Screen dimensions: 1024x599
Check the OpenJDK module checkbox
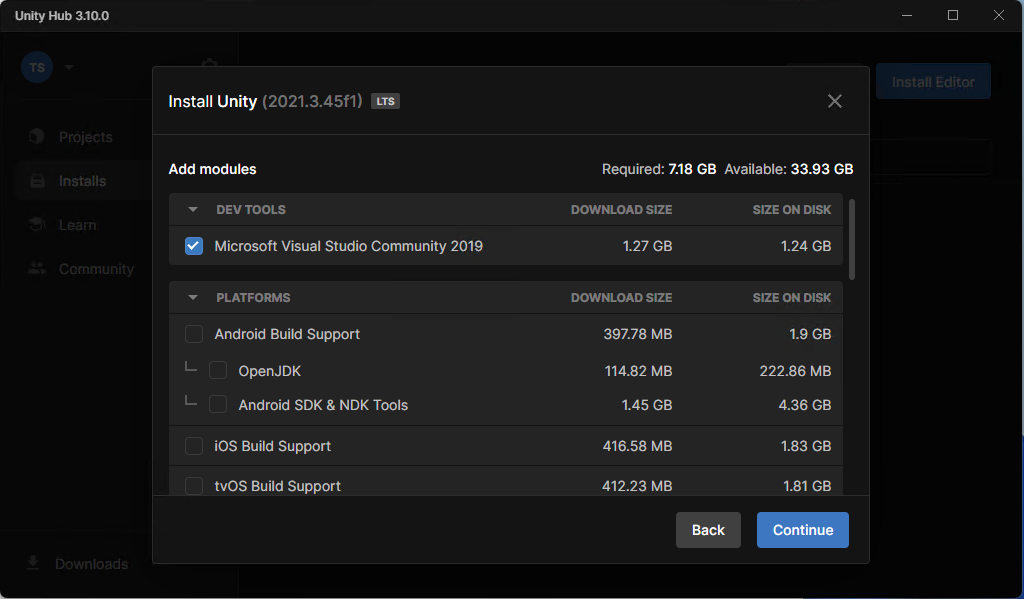(x=218, y=371)
